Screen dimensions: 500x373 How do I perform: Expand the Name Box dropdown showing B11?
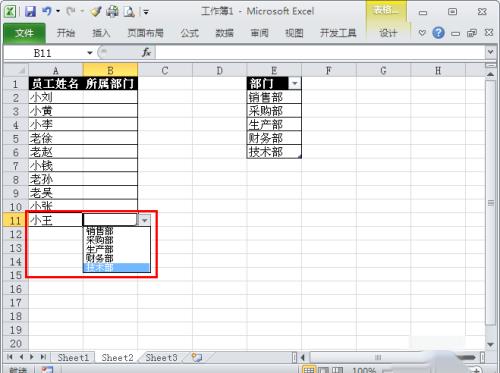(90, 53)
